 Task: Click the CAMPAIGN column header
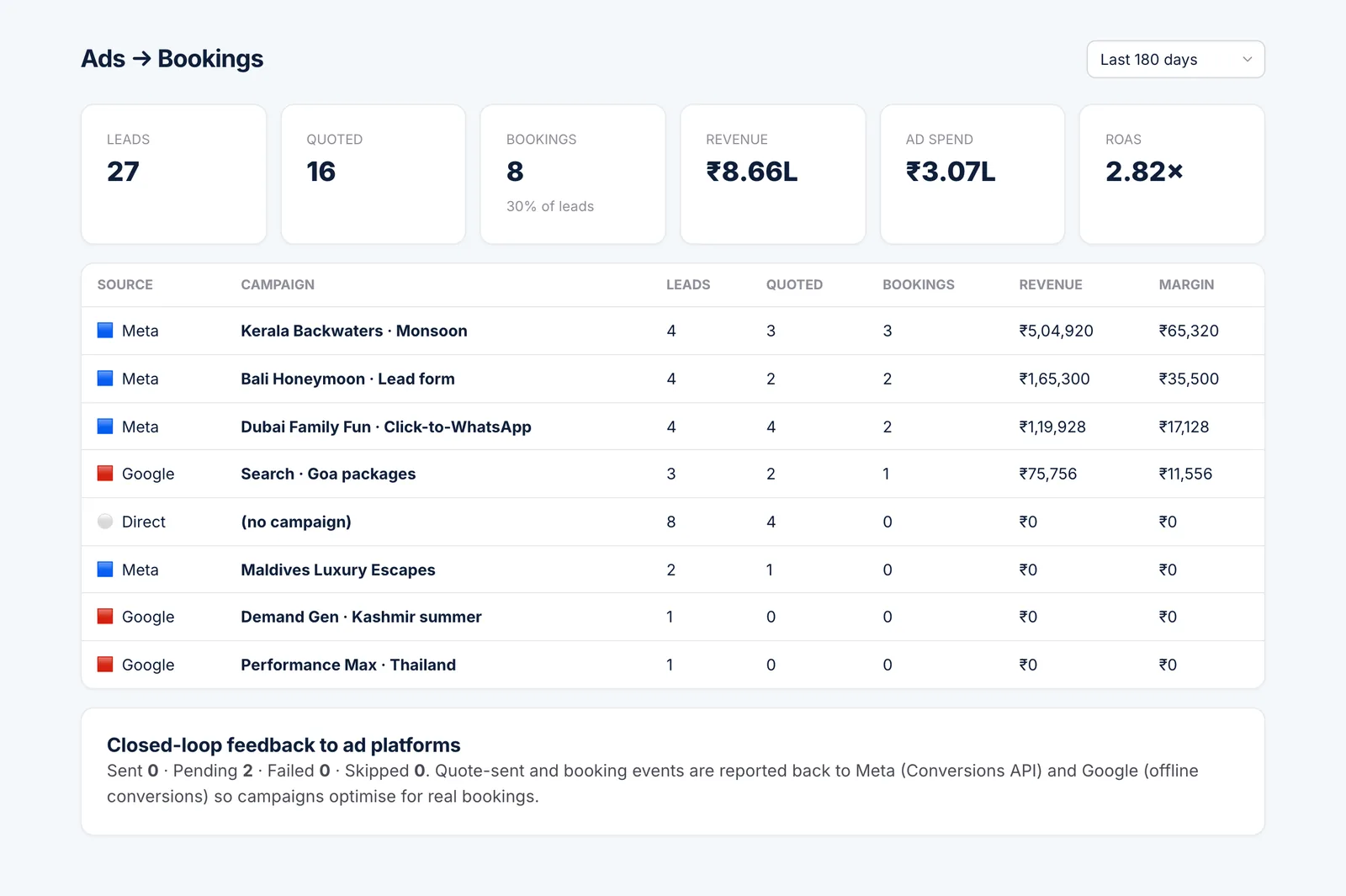[278, 284]
